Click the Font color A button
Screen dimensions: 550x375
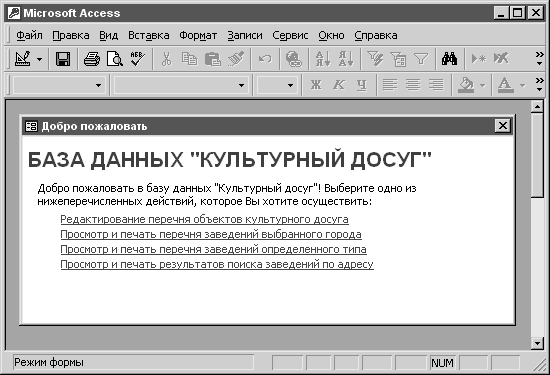click(505, 85)
